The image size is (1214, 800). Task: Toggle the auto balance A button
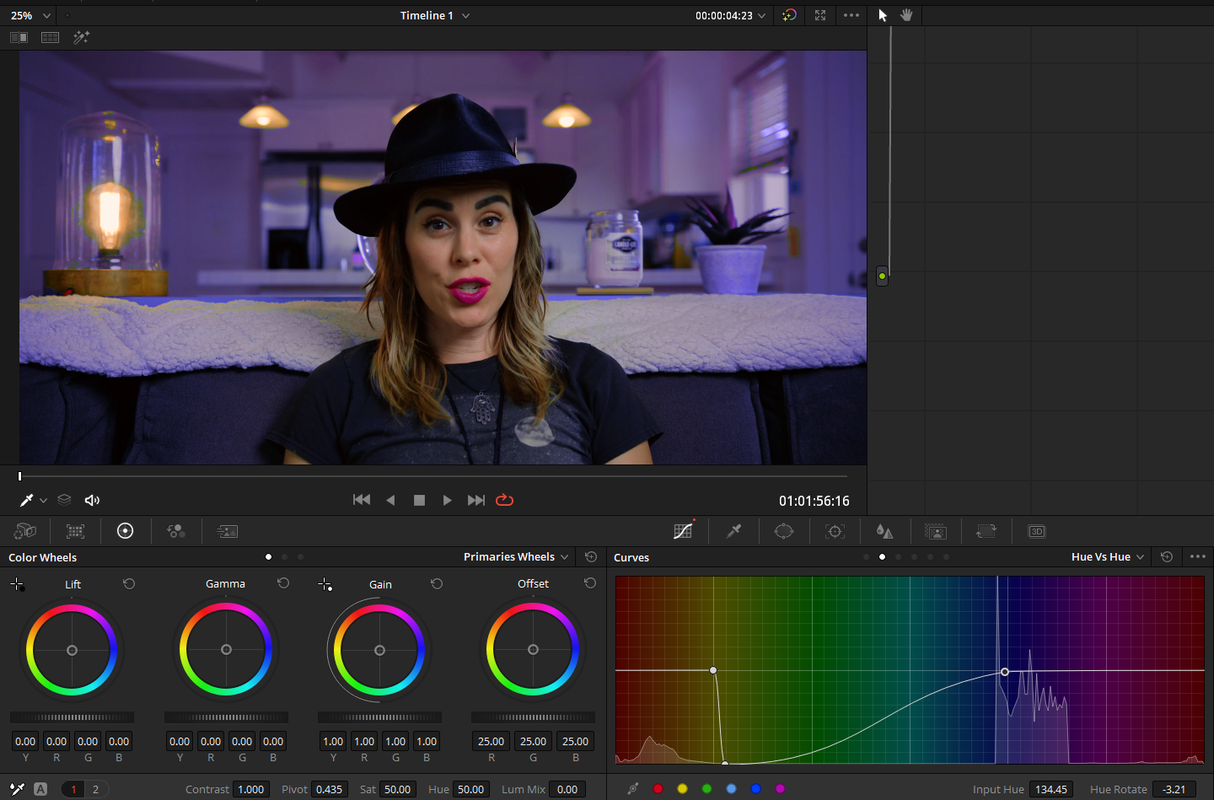point(41,789)
